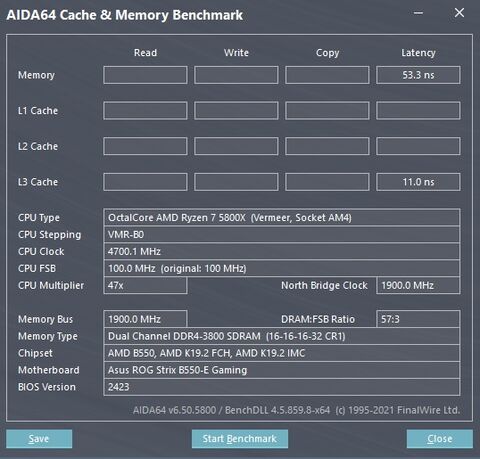Screen dimensions: 480x459
Task: Click the L3 Cache Write box
Action: click(x=236, y=182)
